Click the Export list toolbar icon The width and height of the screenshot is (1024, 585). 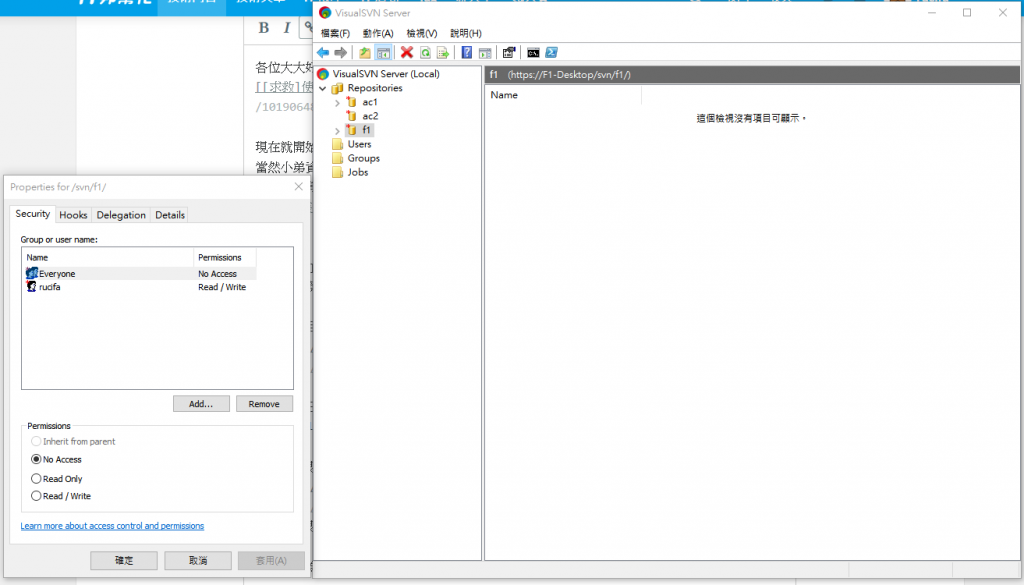(x=443, y=53)
